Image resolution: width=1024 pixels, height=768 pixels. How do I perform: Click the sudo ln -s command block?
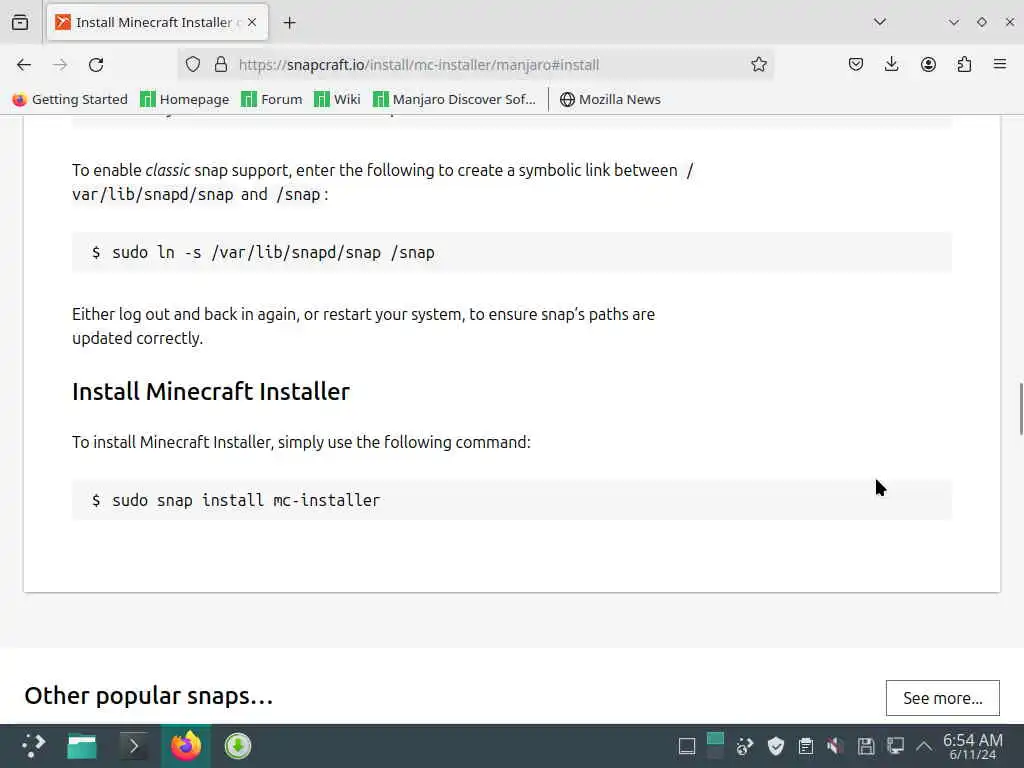511,252
